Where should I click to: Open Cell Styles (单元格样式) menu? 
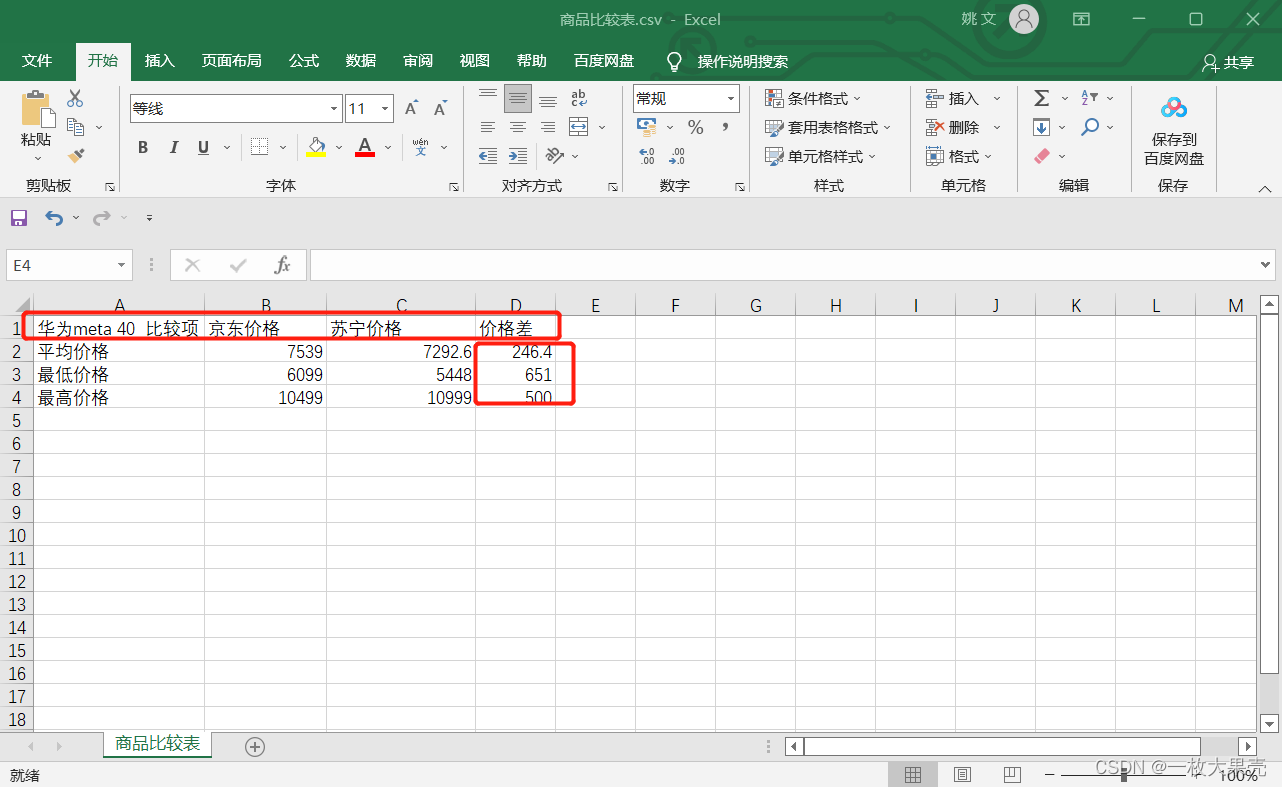pos(820,156)
